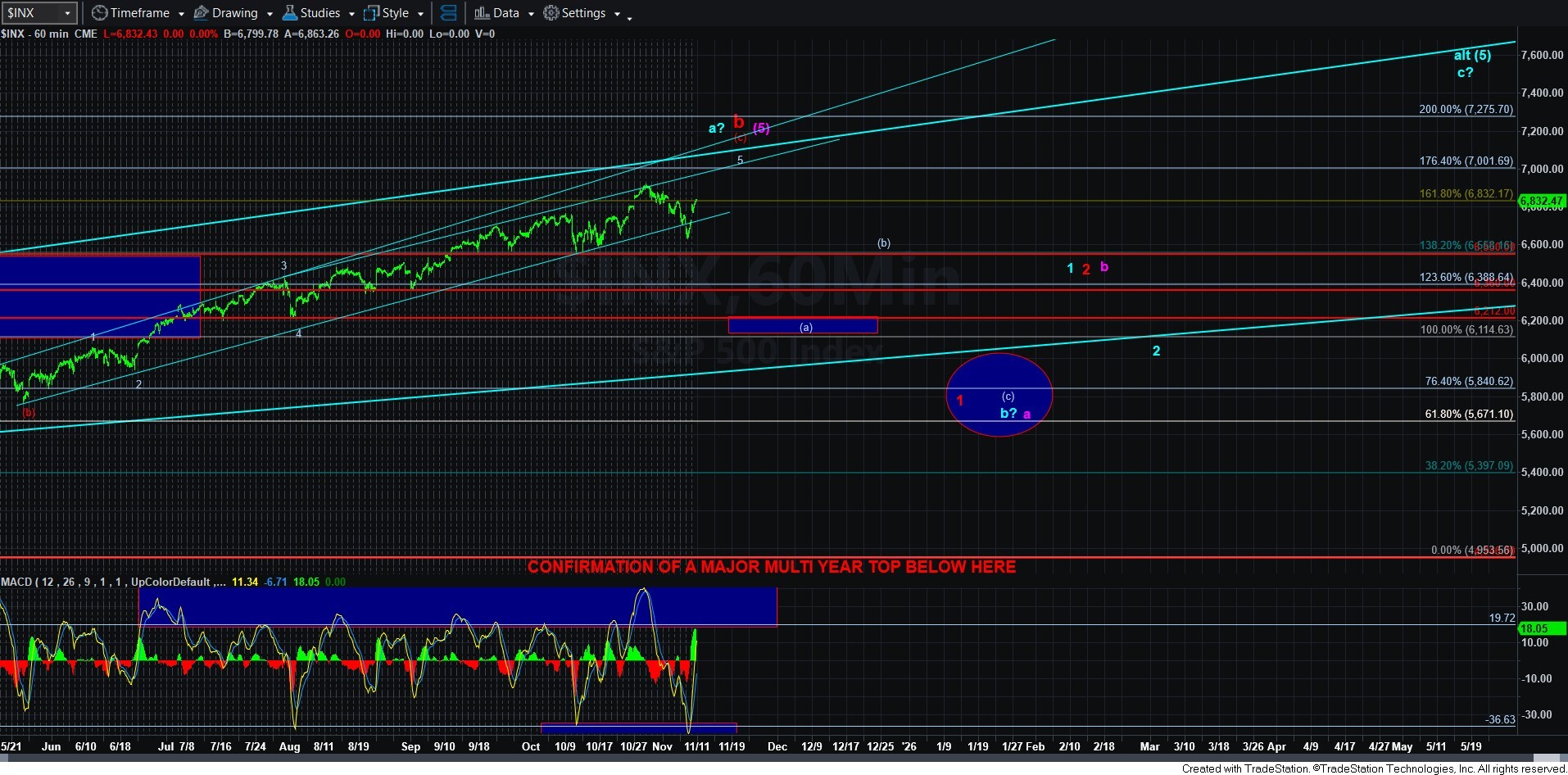1568x775 pixels.
Task: Click the 6,832.47 current price tag
Action: [1541, 201]
